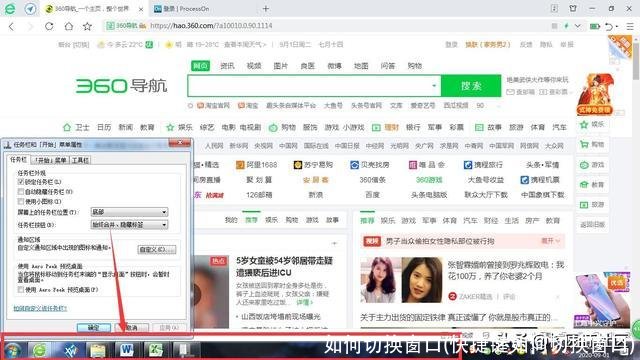The image size is (640, 360).
Task: Enable the 使用小图标 checkbox
Action: pos(21,201)
